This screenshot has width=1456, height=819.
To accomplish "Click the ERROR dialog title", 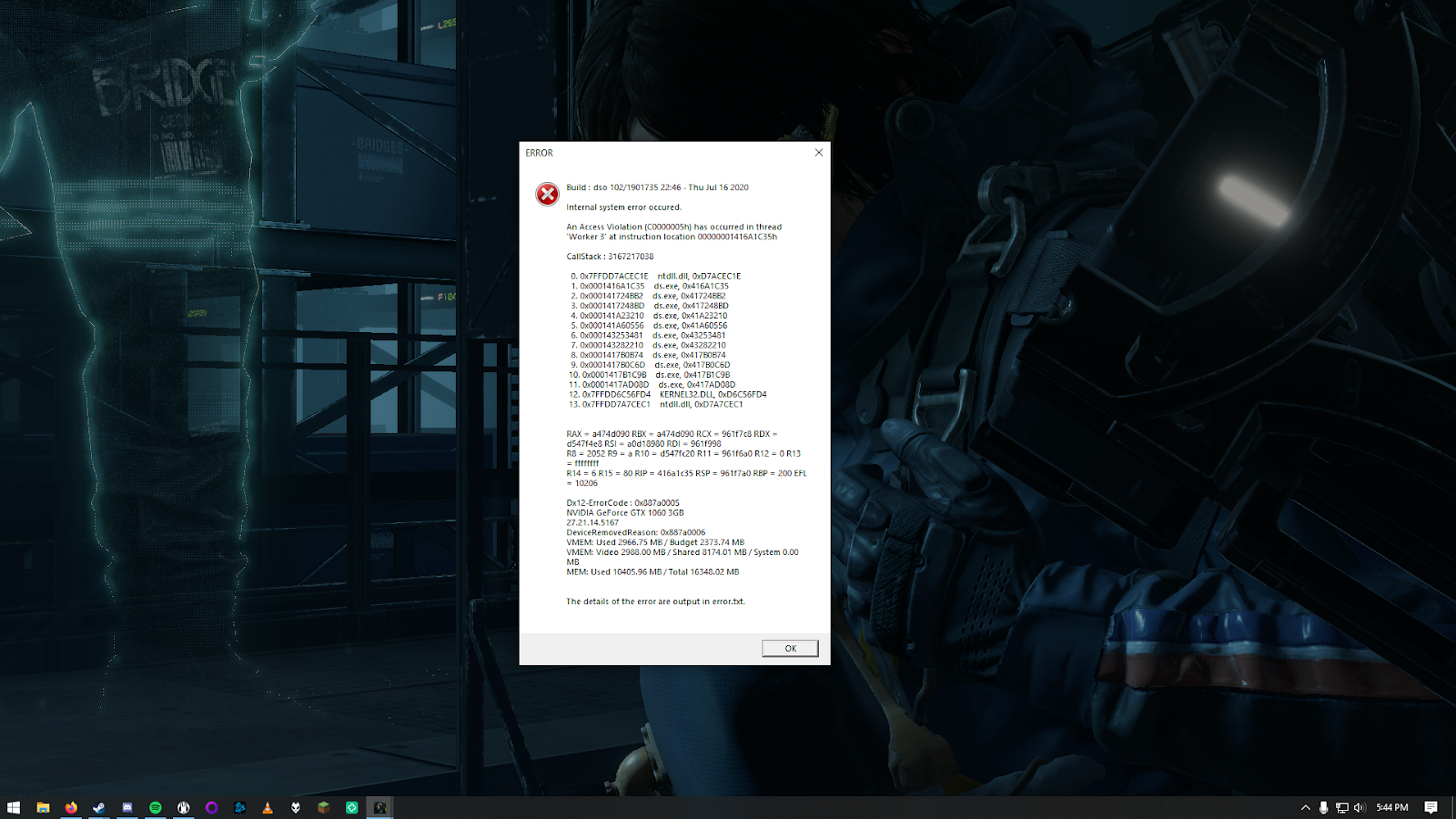I will click(539, 153).
